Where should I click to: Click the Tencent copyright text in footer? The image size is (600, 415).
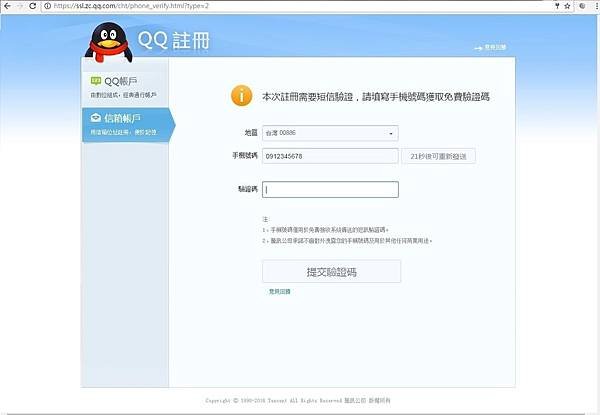click(x=298, y=400)
